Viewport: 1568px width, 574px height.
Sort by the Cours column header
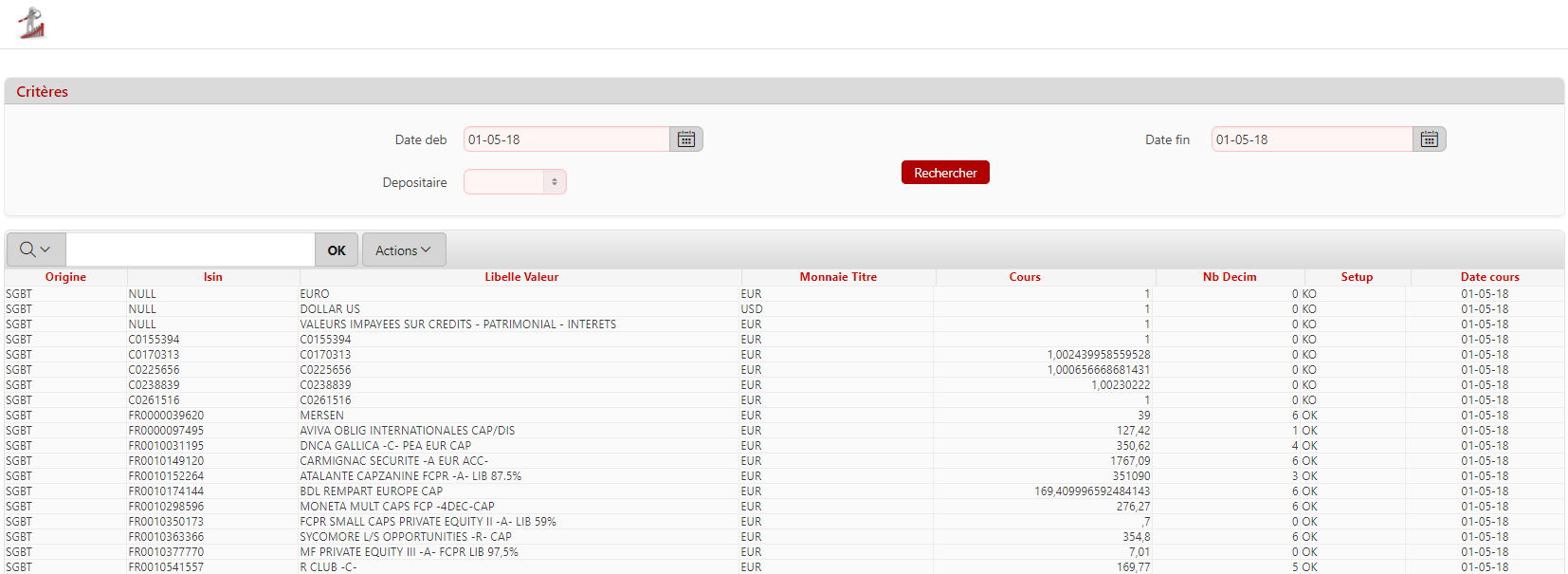click(1024, 277)
